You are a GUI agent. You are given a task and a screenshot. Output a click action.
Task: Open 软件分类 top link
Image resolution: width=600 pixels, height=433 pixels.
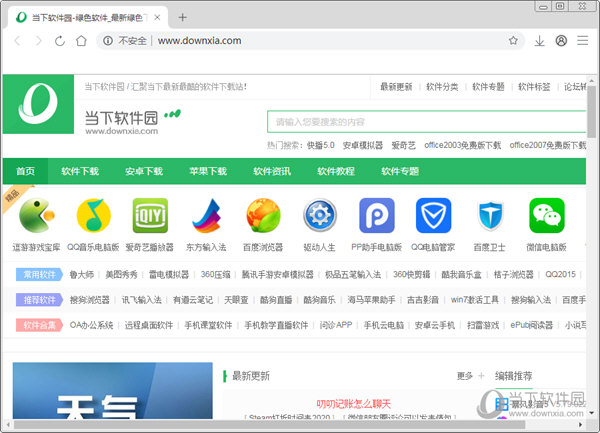point(442,87)
